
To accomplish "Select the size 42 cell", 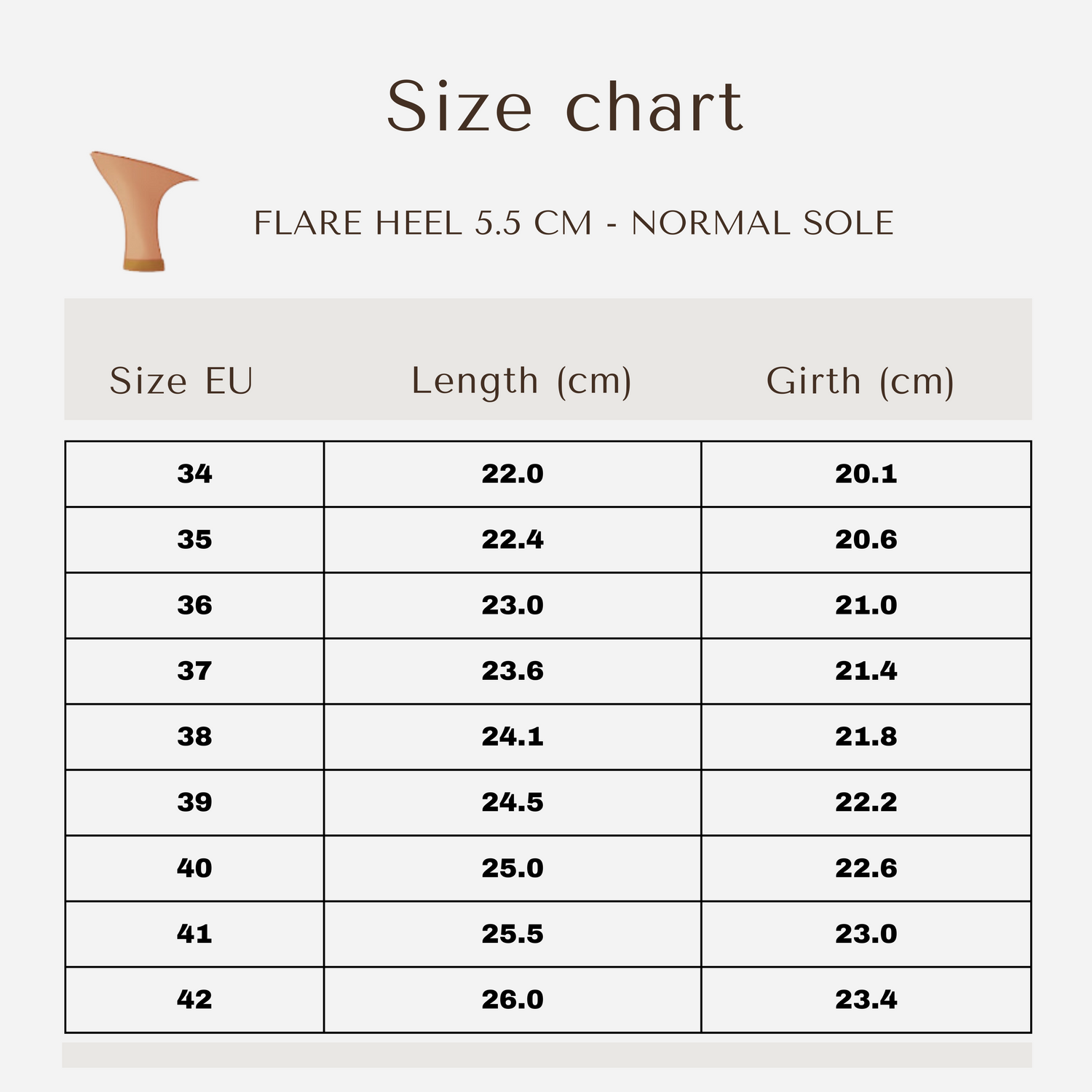I will point(194,1000).
